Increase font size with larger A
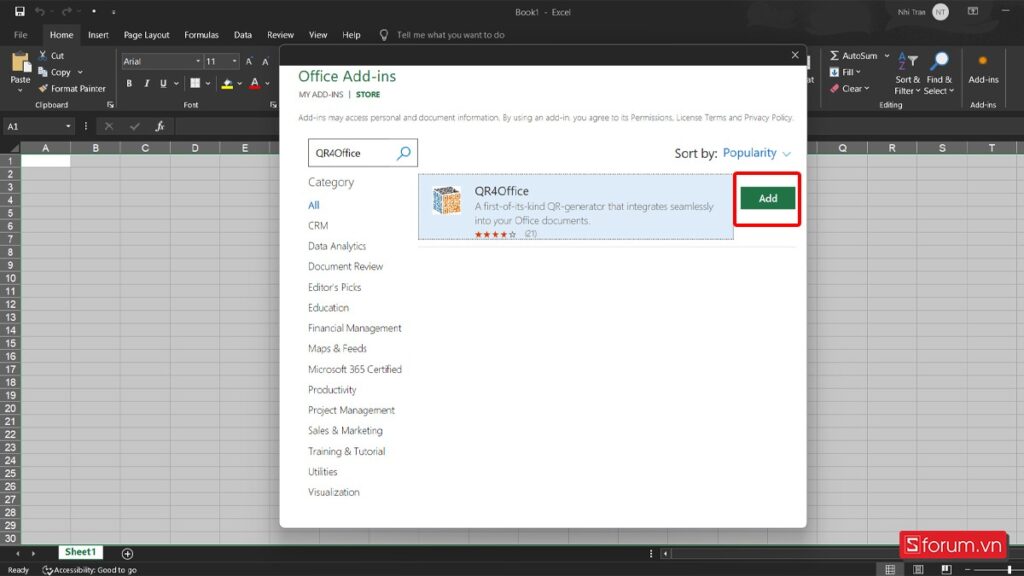Viewport: 1024px width, 576px height. click(249, 61)
